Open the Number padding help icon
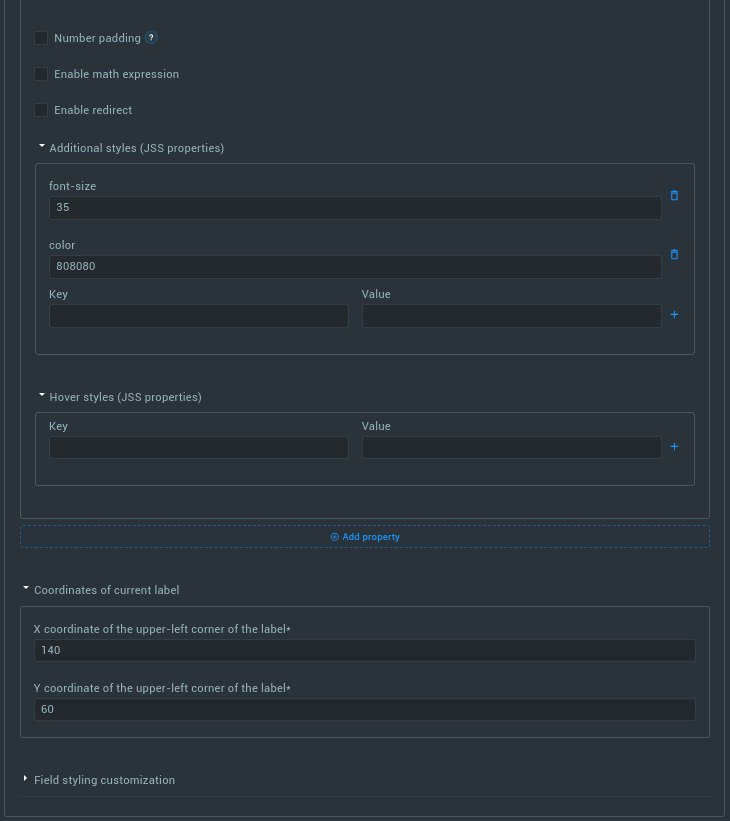 click(x=151, y=38)
